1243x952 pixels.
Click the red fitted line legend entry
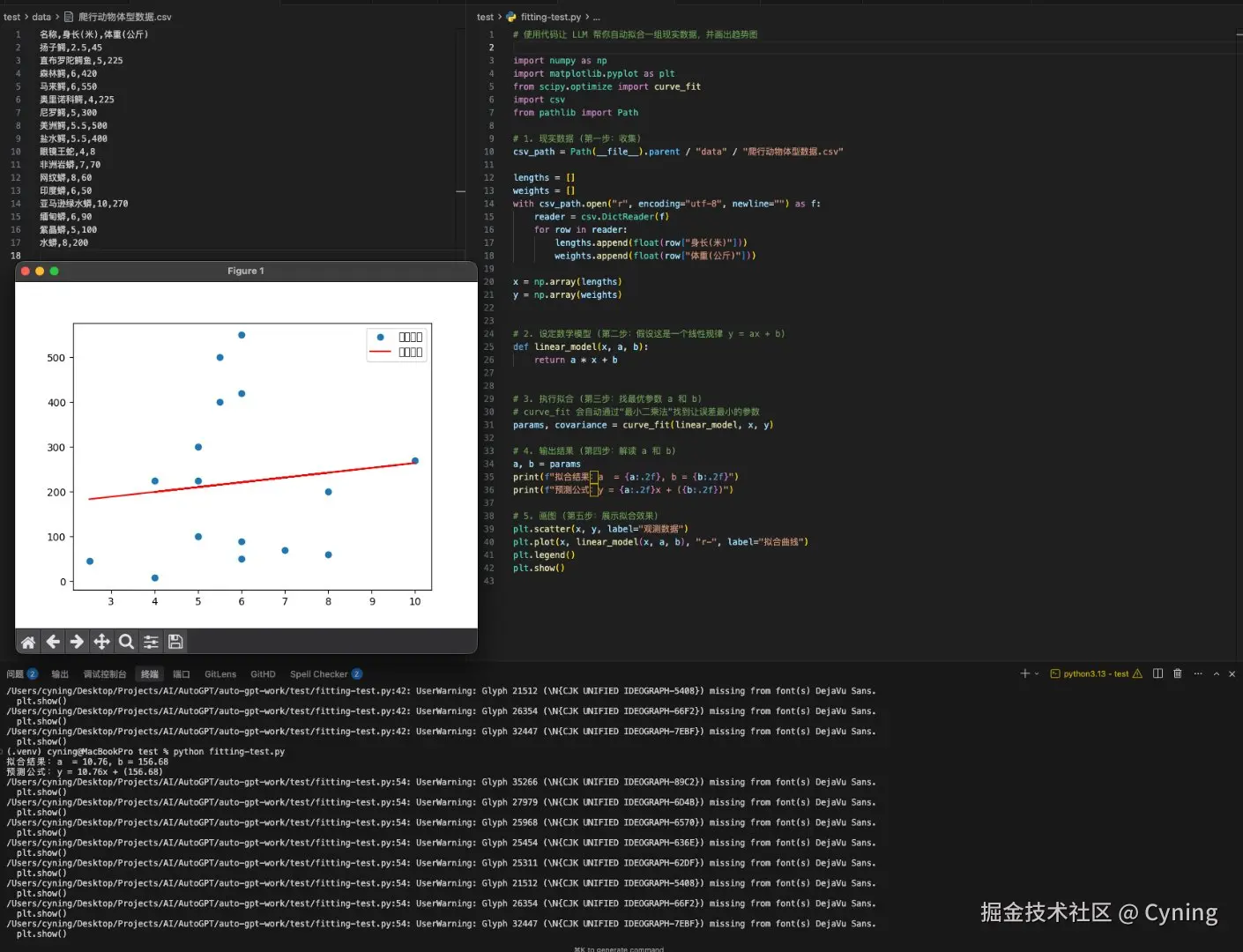tap(396, 352)
